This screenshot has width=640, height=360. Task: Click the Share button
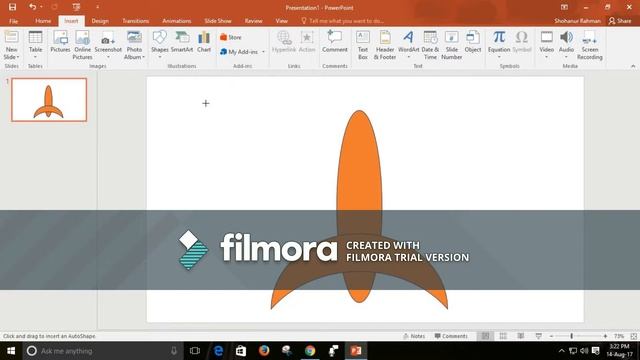(x=620, y=21)
